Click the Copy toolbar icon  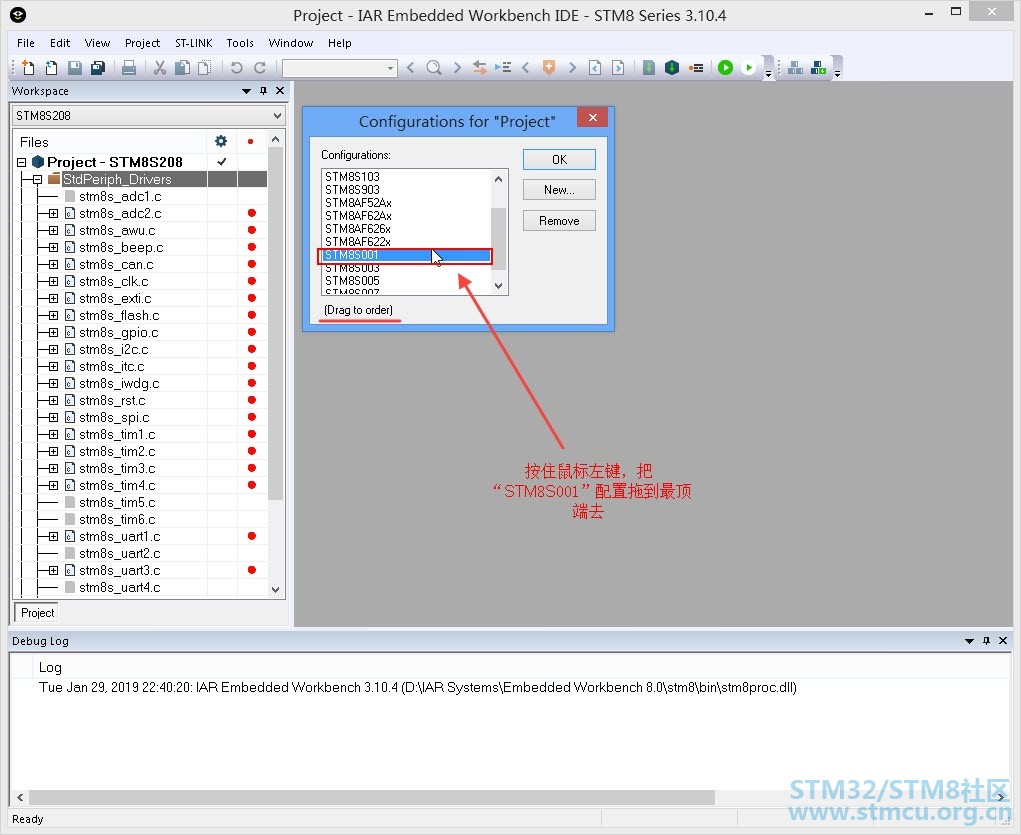point(182,67)
